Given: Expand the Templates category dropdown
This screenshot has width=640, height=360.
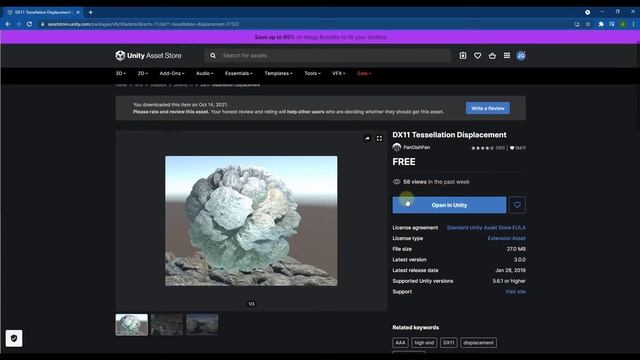Looking at the screenshot, I should click(x=278, y=73).
